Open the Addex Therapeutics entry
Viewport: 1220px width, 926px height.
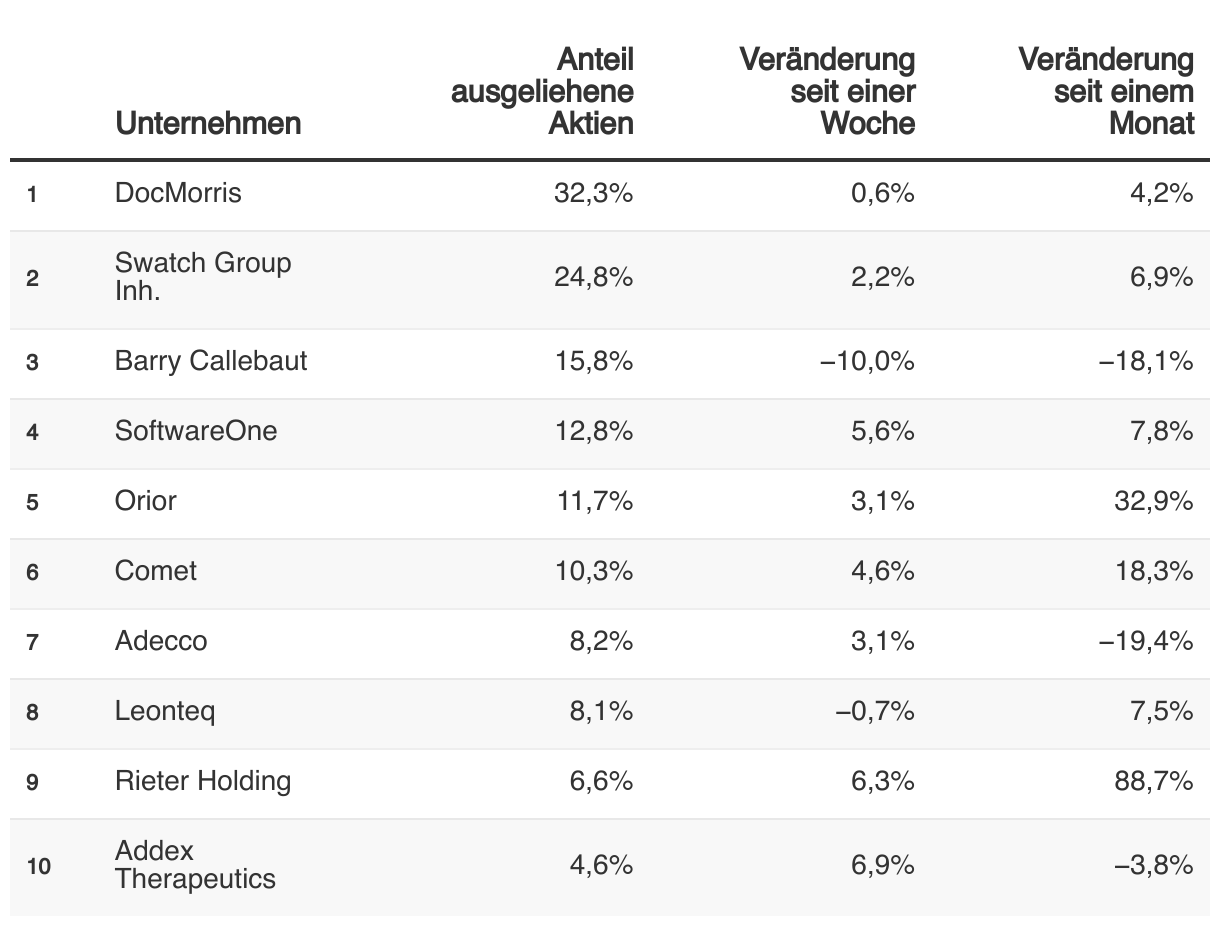(x=195, y=865)
